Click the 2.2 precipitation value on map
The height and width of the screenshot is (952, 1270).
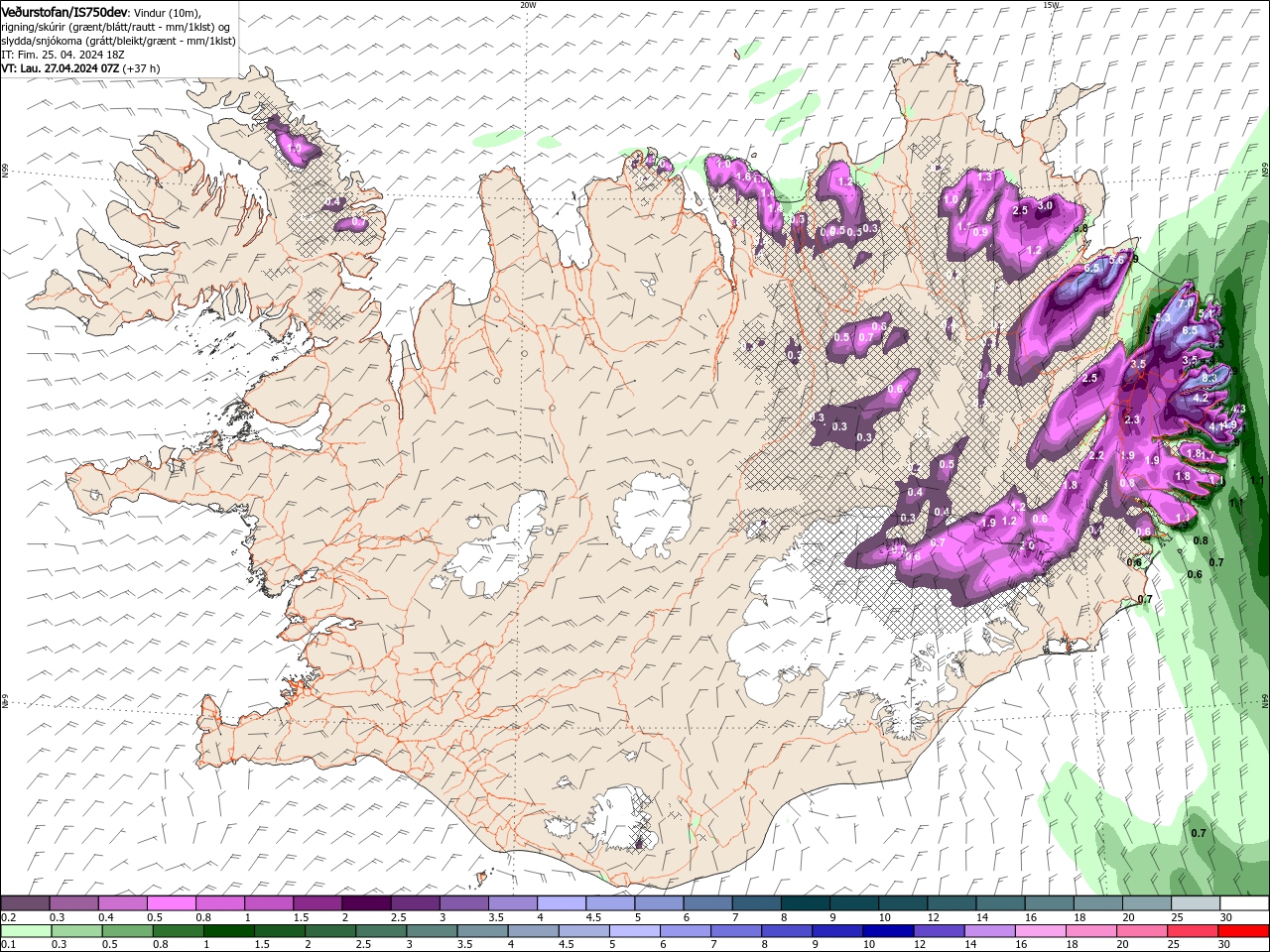[x=1096, y=455]
